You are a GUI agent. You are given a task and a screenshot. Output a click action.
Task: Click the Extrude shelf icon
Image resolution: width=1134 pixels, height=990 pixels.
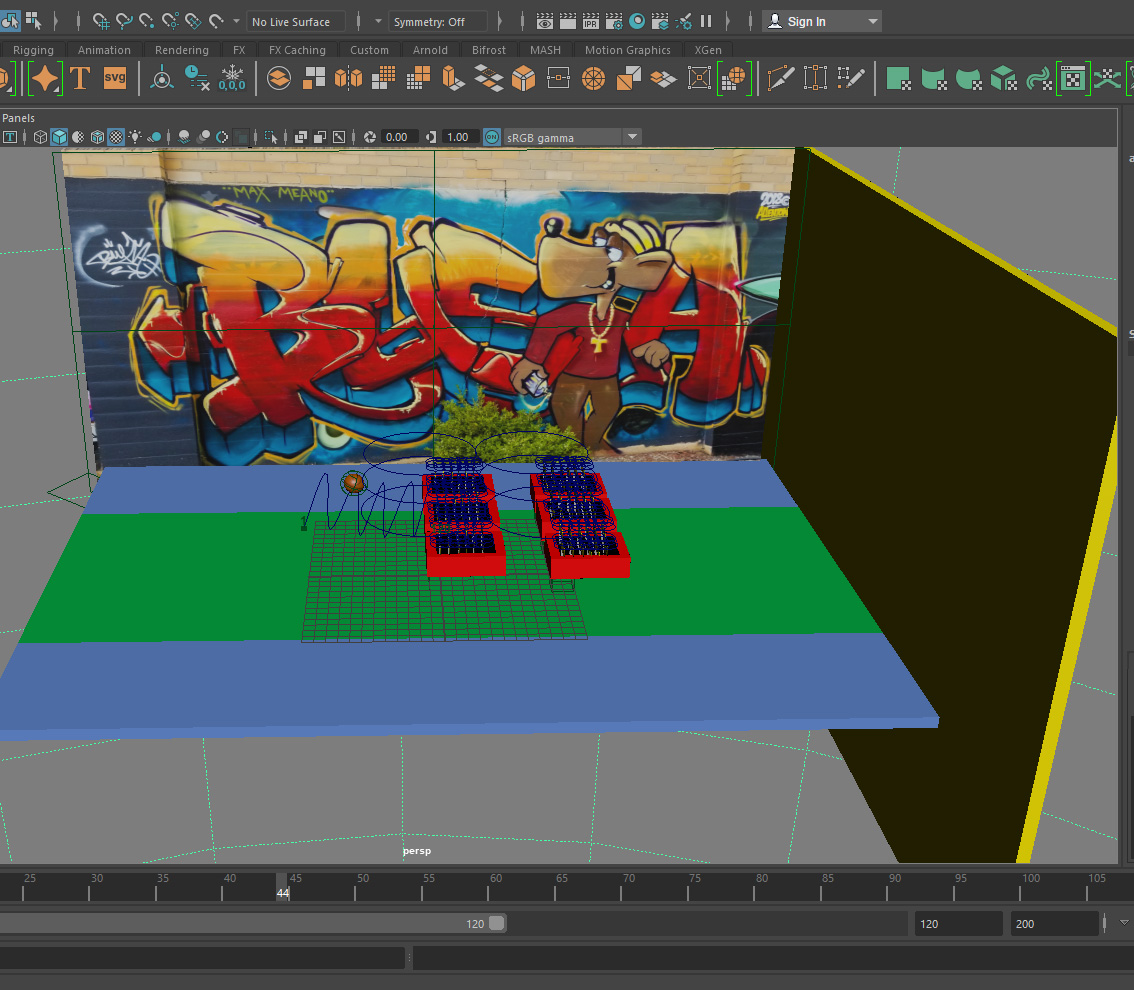pyautogui.click(x=453, y=78)
